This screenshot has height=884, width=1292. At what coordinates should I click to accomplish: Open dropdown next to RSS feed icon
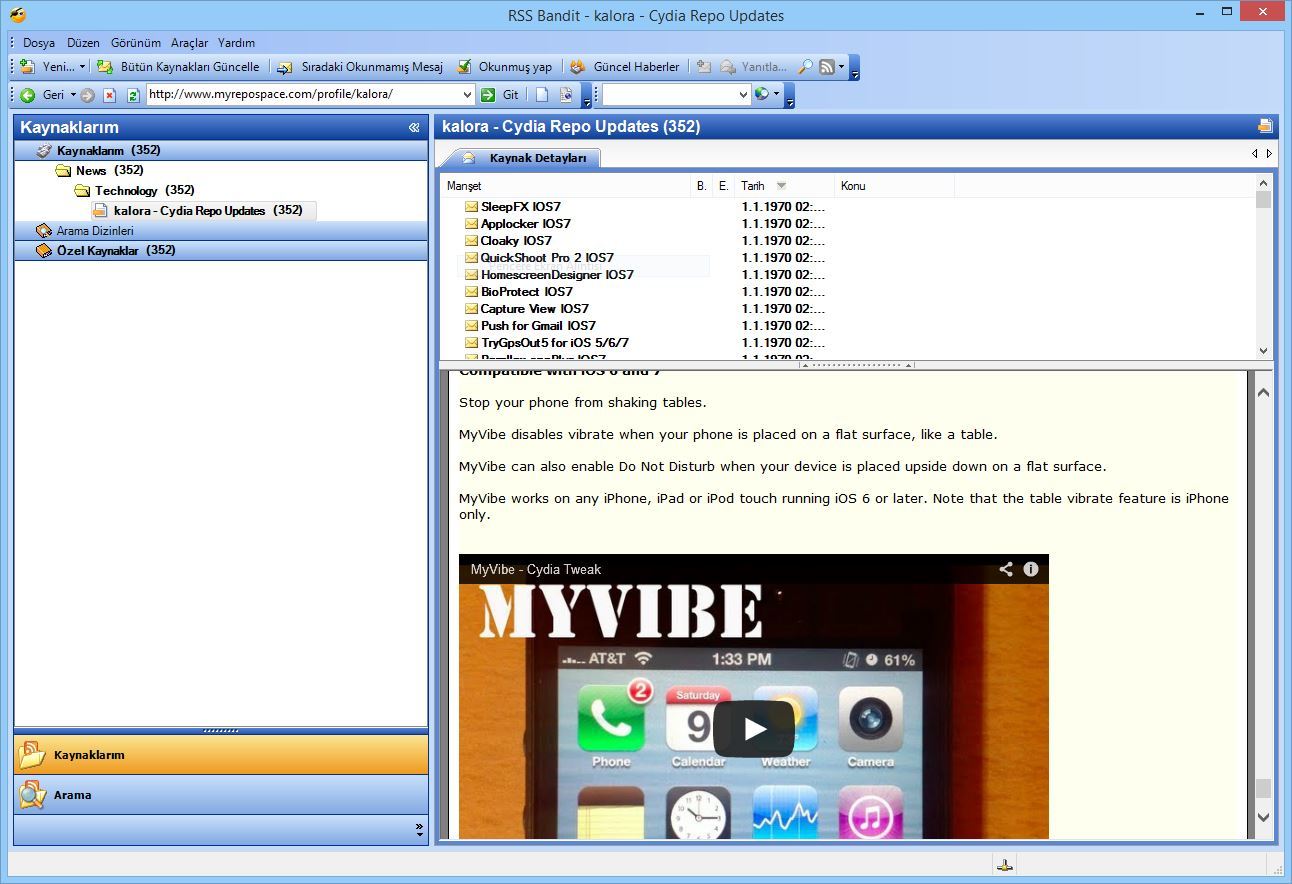point(841,67)
